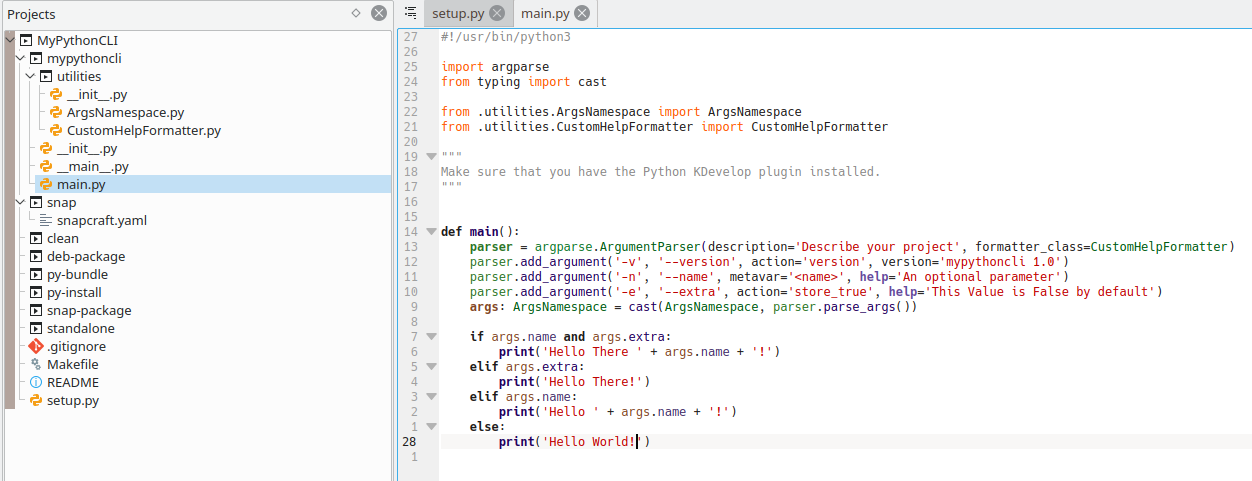The image size is (1252, 481).
Task: Fold the 'if args.name and args.extra' block arrow
Action: click(x=430, y=337)
